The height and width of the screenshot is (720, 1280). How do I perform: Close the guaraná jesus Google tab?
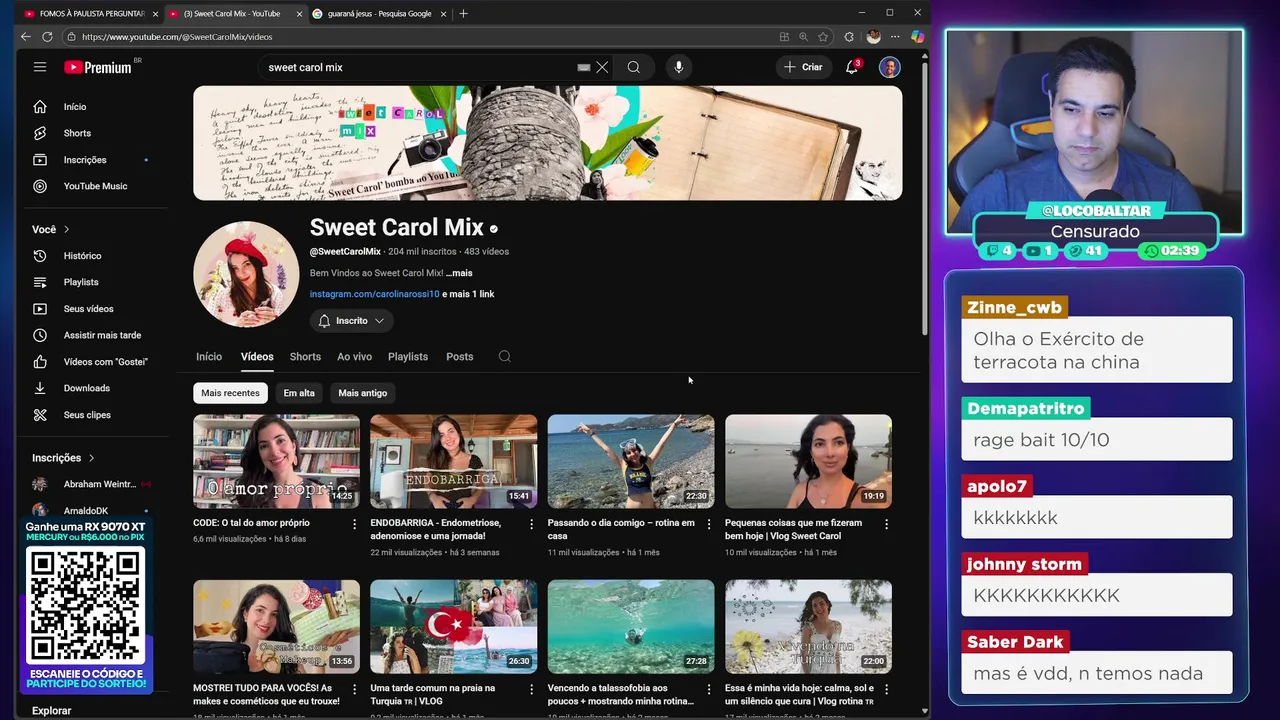(x=445, y=13)
